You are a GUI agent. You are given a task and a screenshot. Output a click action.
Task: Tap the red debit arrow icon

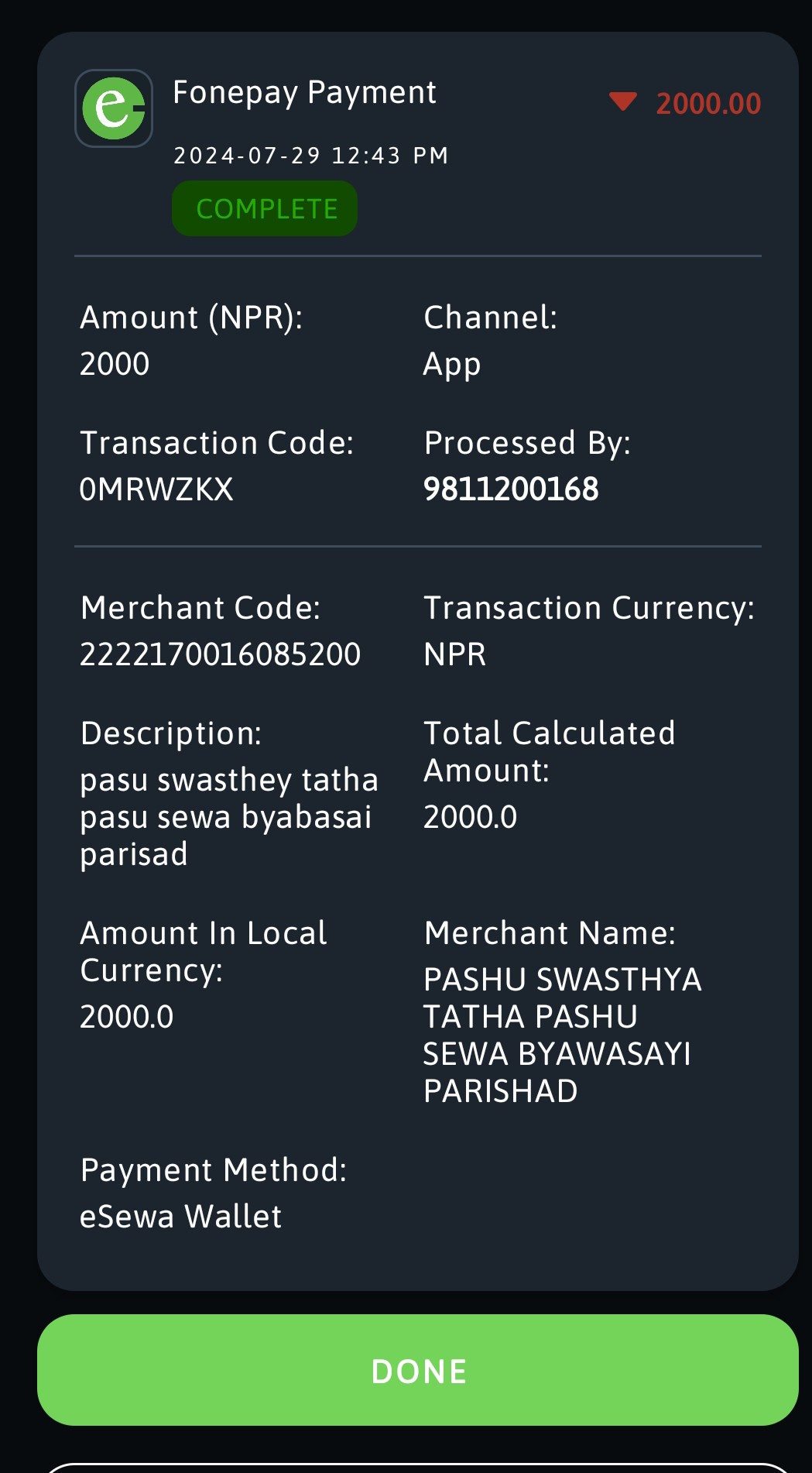[622, 101]
